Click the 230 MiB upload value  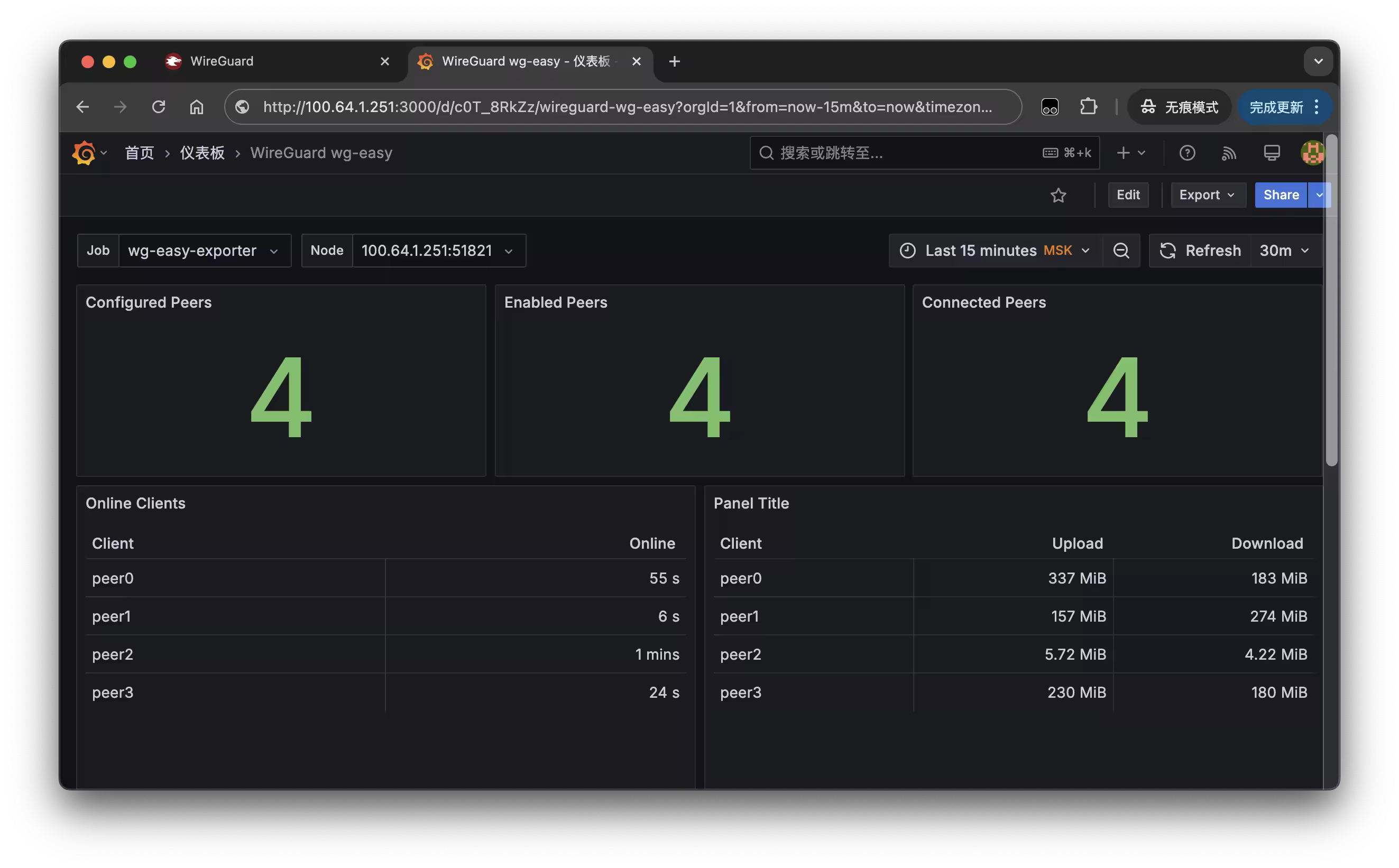coord(1076,692)
